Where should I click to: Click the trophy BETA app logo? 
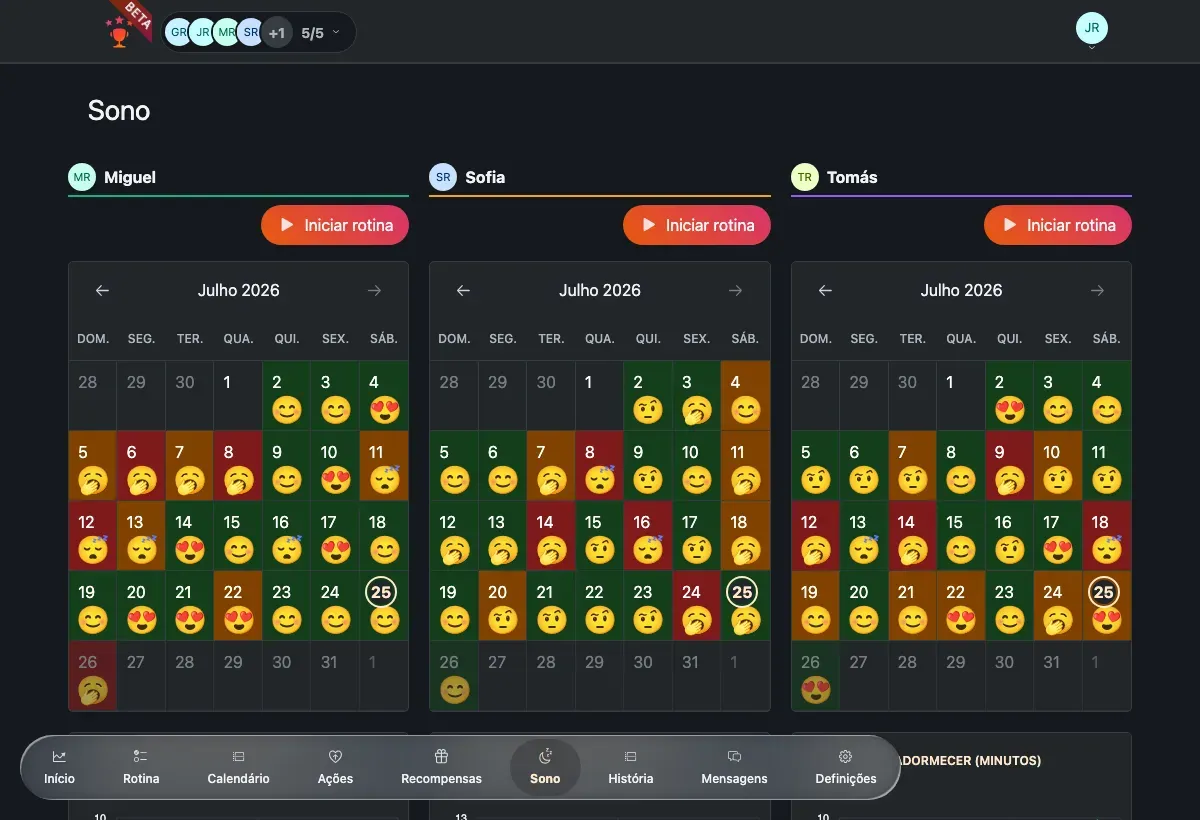point(127,25)
